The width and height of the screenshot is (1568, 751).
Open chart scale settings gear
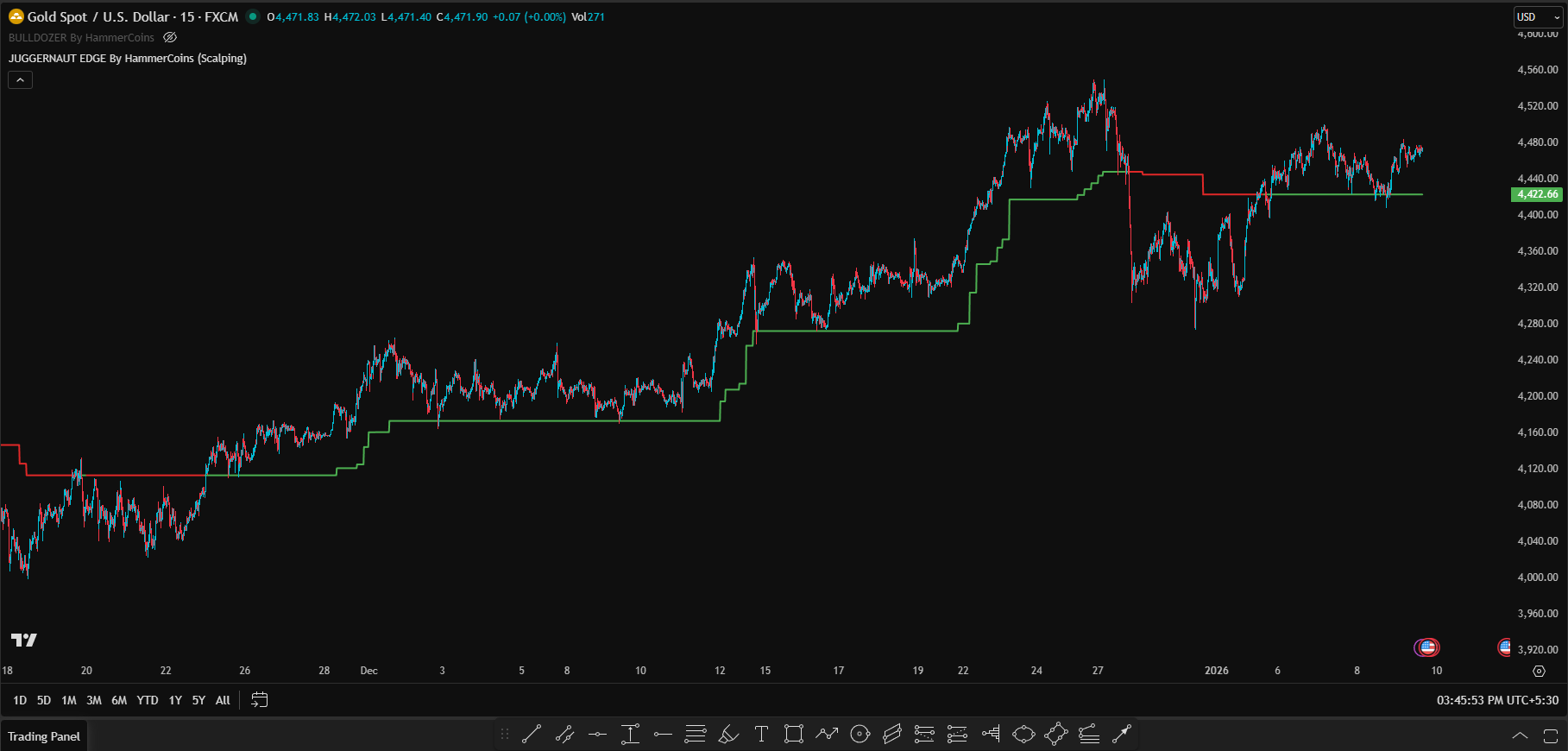pyautogui.click(x=1539, y=671)
